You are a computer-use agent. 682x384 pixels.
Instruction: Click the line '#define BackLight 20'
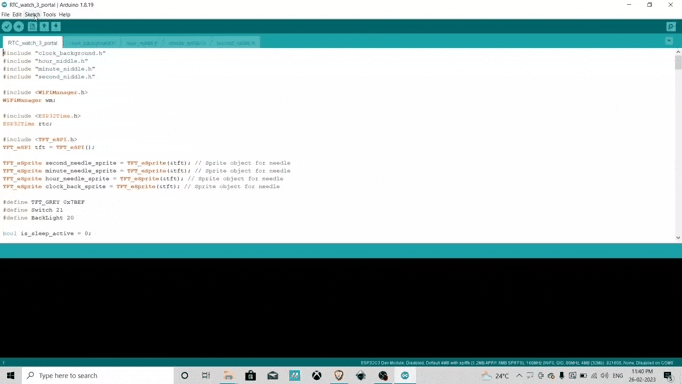[x=38, y=217]
